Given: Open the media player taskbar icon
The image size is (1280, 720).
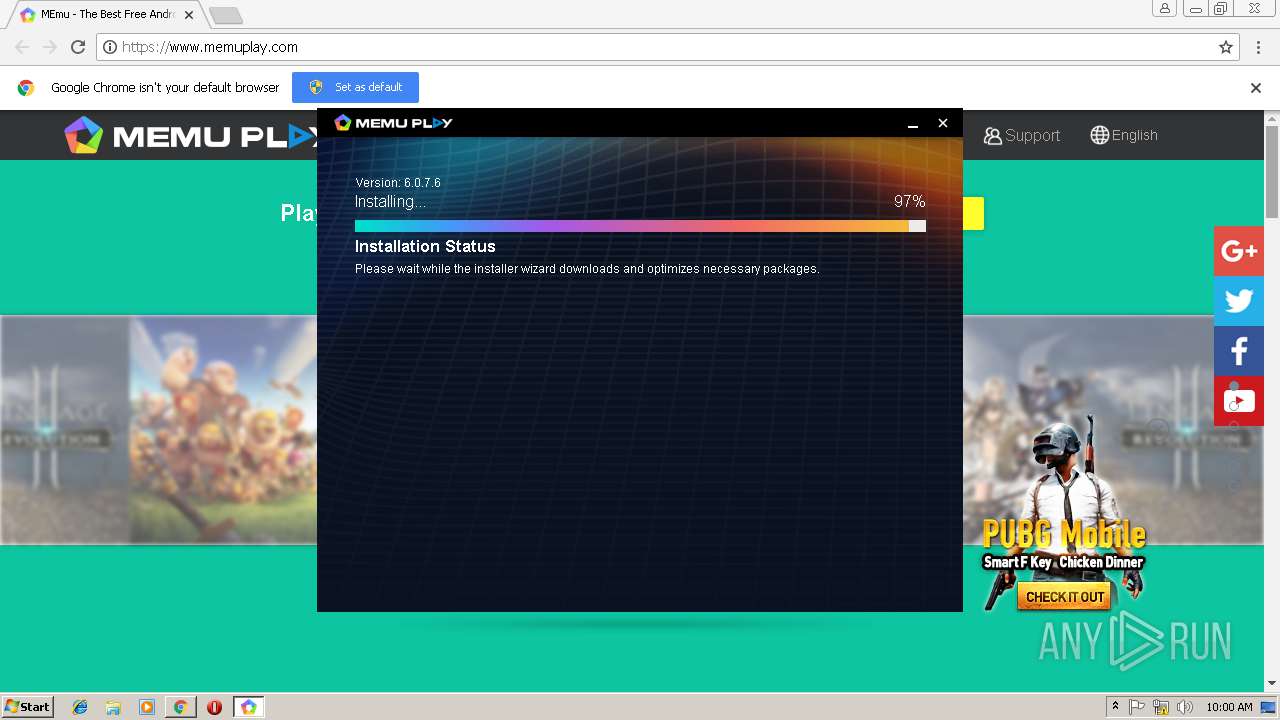Looking at the screenshot, I should coord(147,707).
